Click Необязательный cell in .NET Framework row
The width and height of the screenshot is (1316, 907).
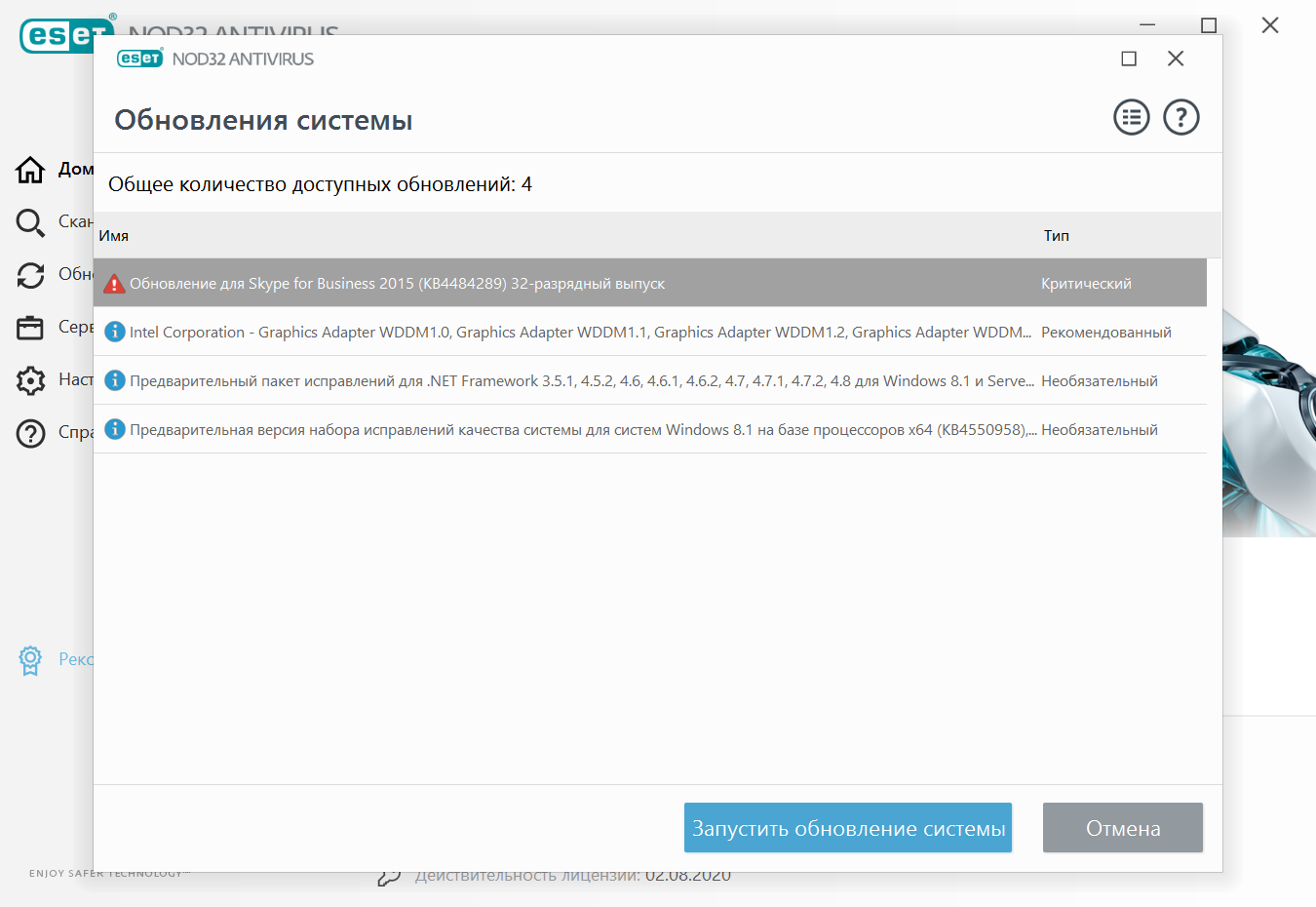[x=1100, y=381]
